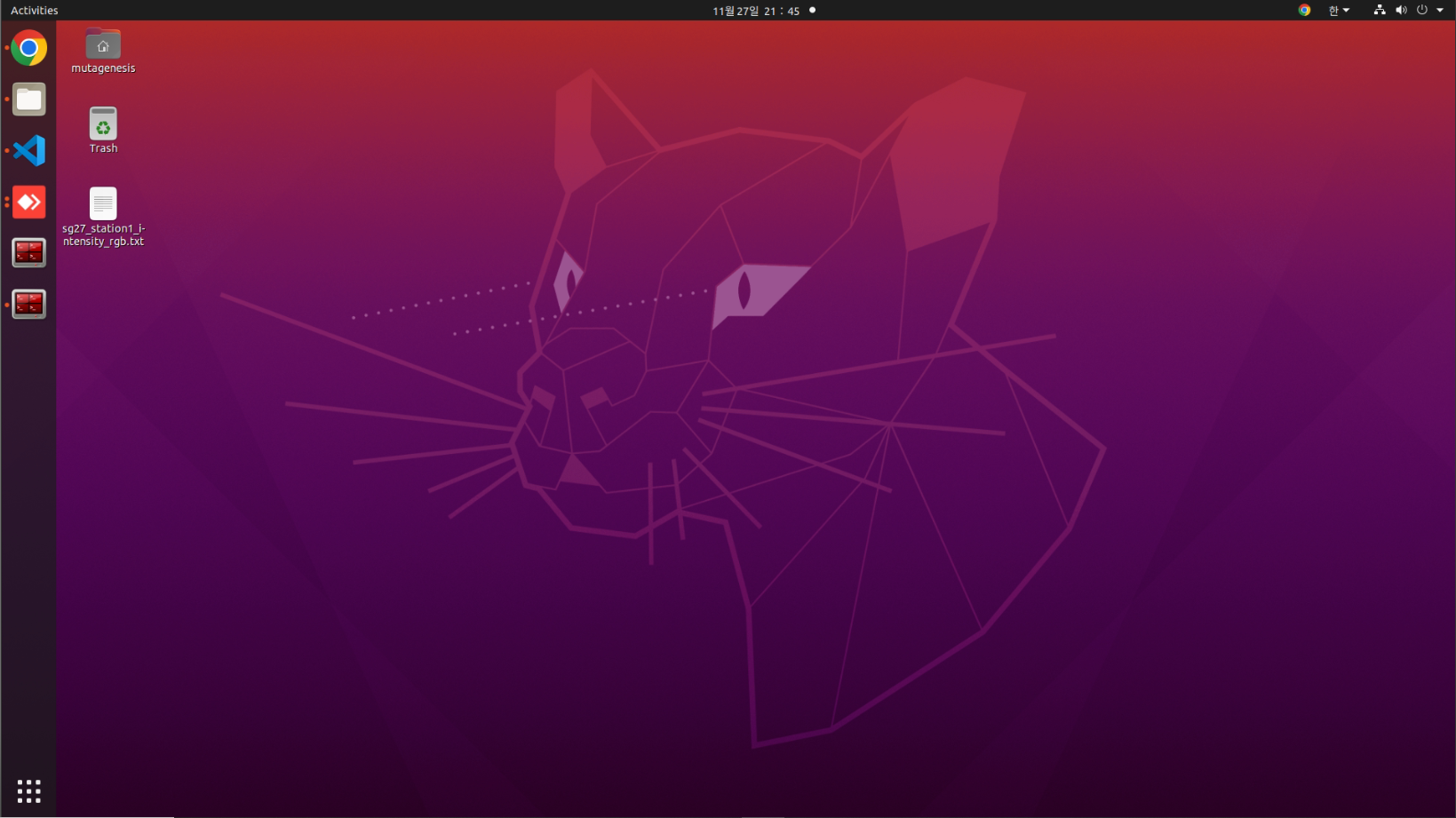Click the notification dot beside the clock

(812, 11)
